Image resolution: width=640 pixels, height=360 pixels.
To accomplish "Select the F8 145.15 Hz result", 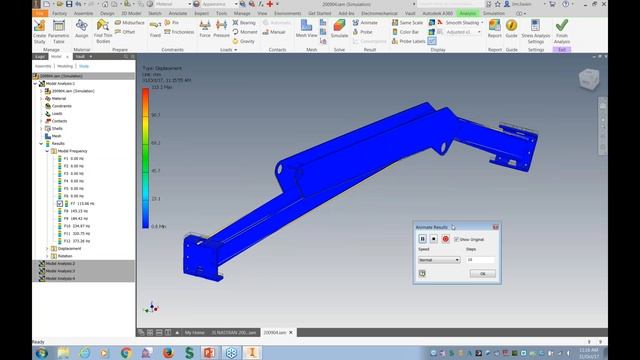I will point(76,211).
